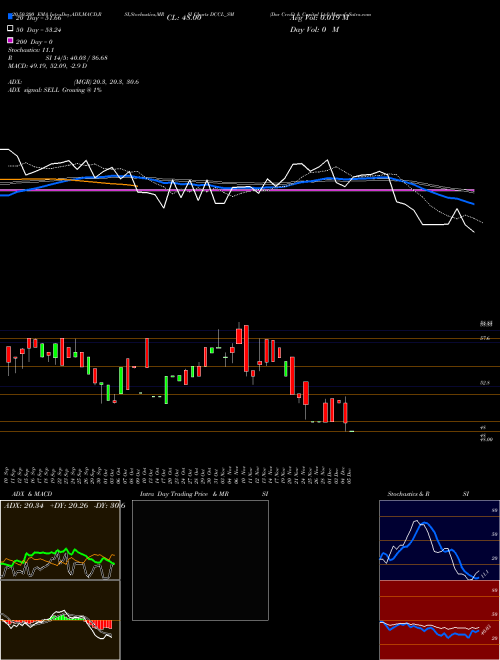This screenshot has width=500, height=660.
Task: Click the 'Stochastics & RSI' panel title
Action: pyautogui.click(x=428, y=494)
